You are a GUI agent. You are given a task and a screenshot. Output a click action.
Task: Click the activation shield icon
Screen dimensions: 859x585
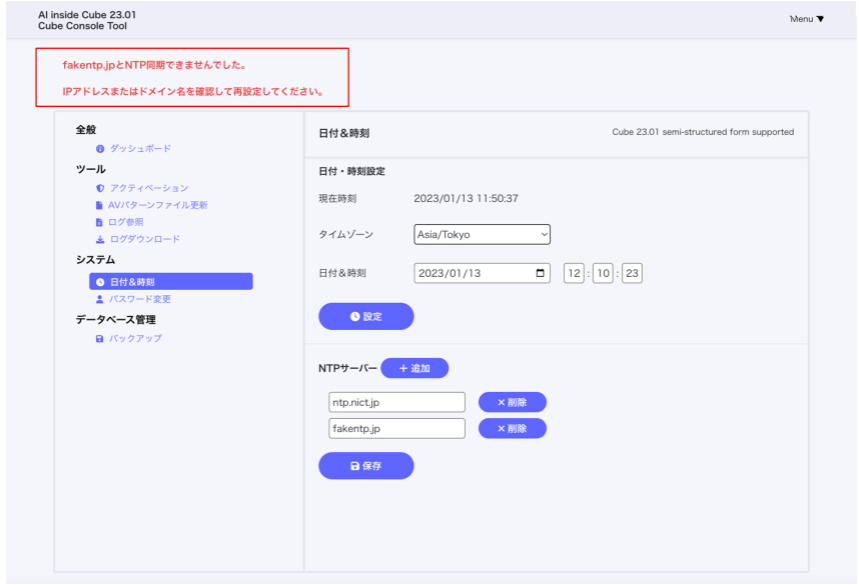pos(100,188)
